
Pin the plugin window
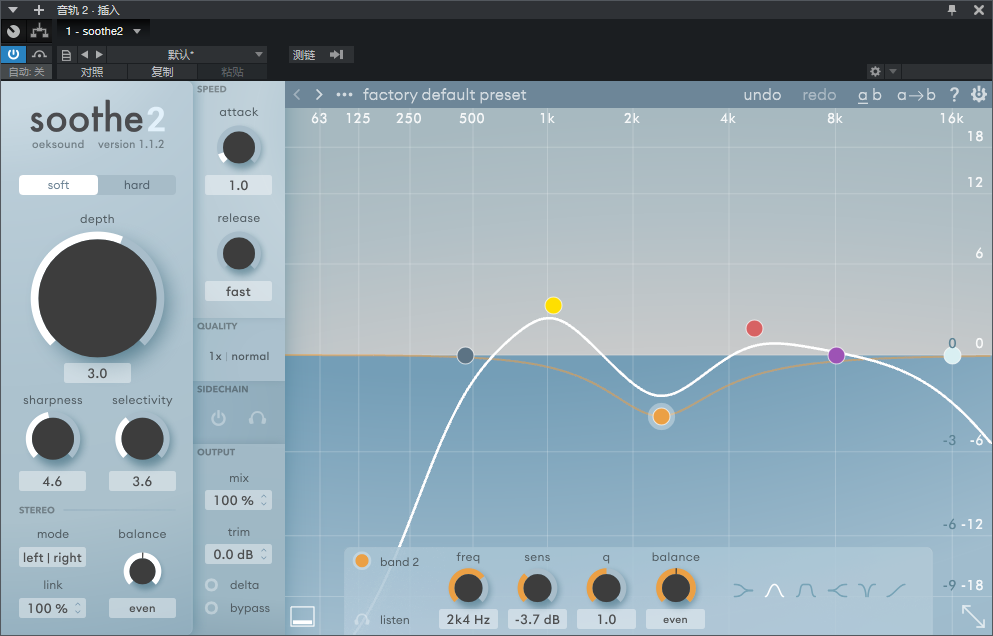pyautogui.click(x=952, y=10)
